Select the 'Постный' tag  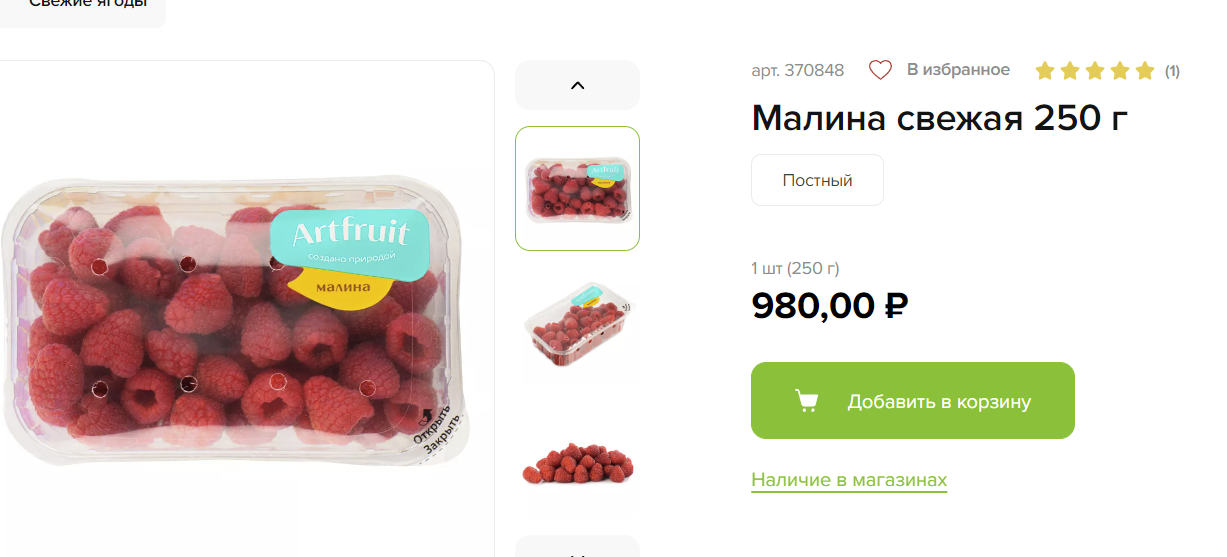(817, 180)
